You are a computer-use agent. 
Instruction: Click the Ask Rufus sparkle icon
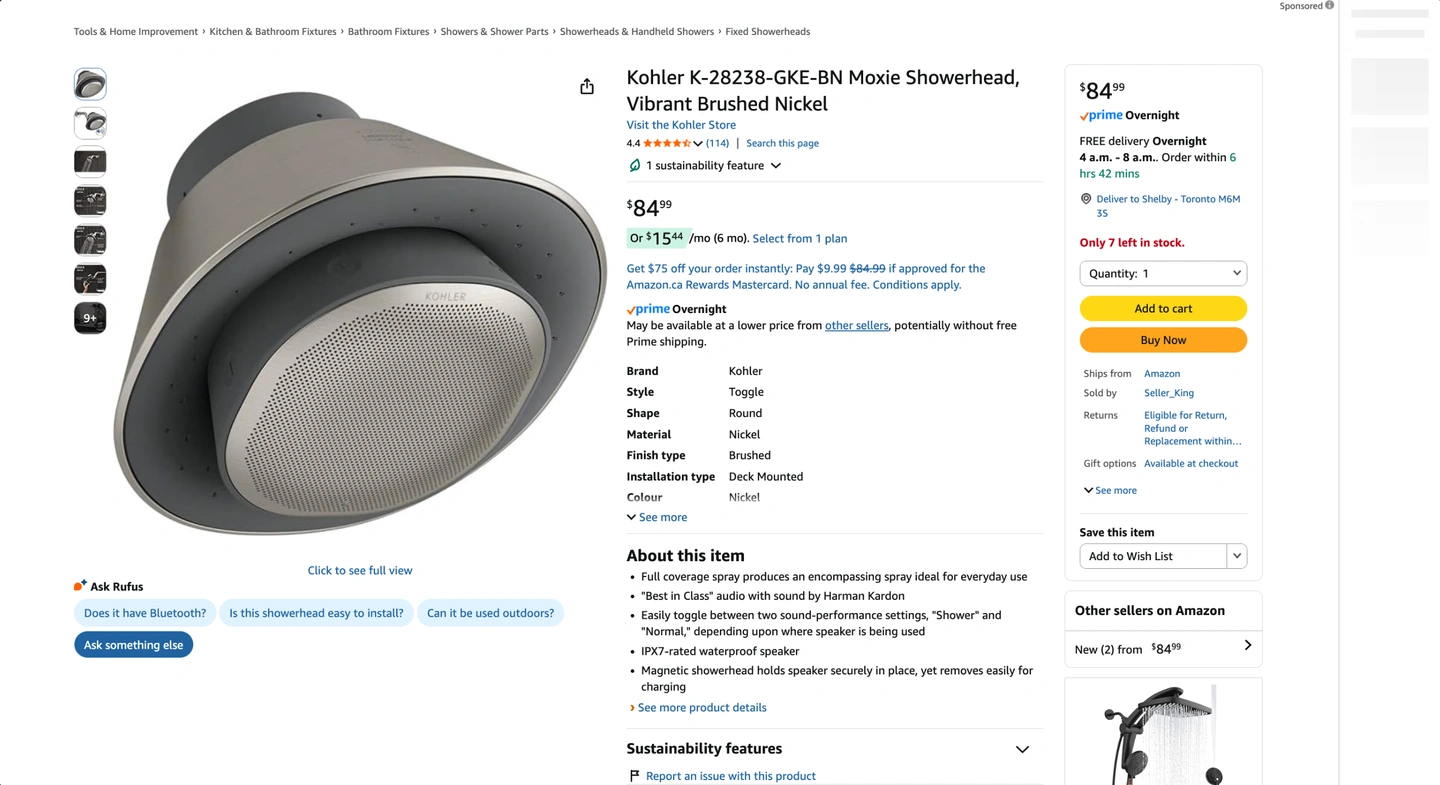[80, 586]
